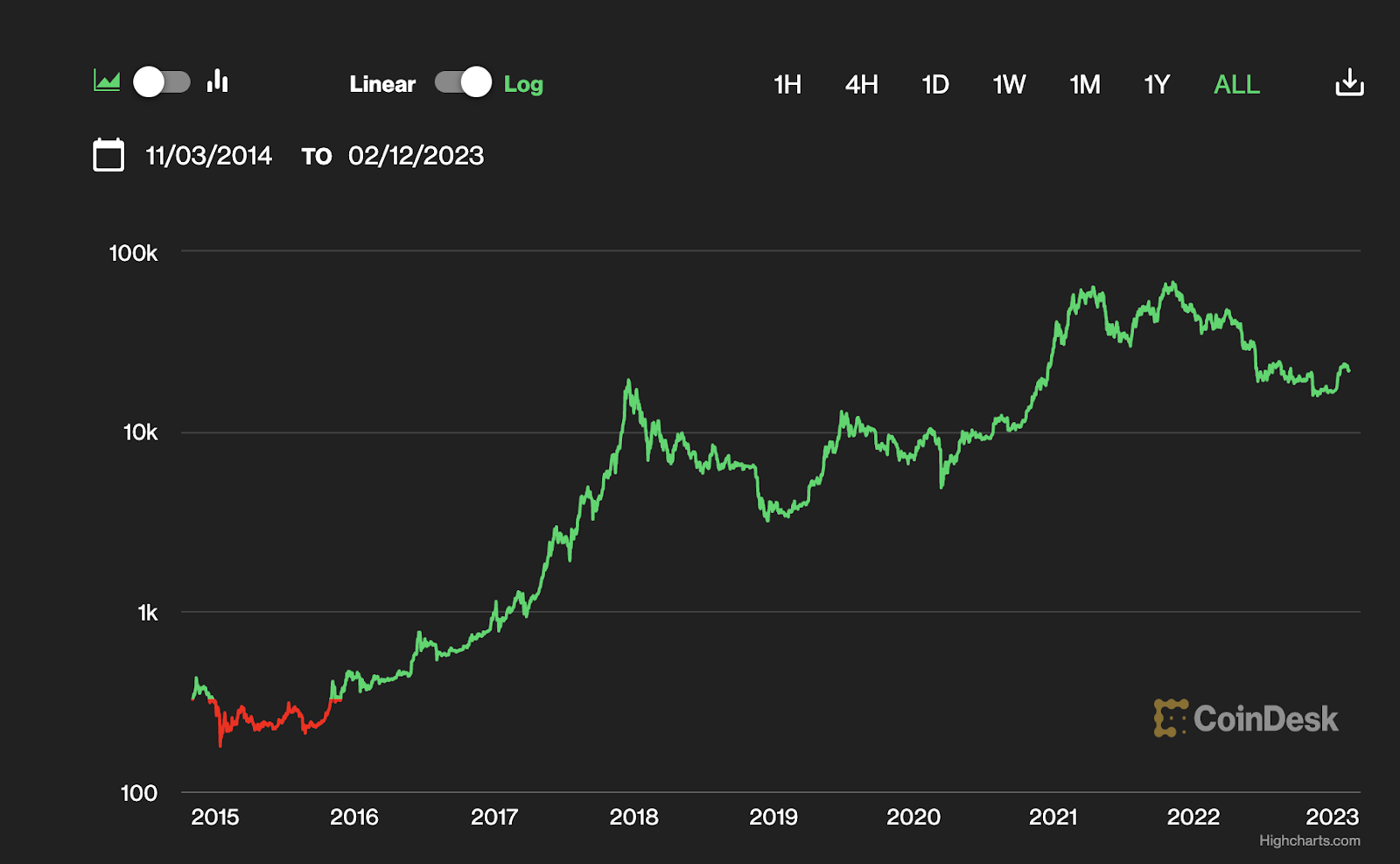Choose the 1W time range

coord(1009,84)
